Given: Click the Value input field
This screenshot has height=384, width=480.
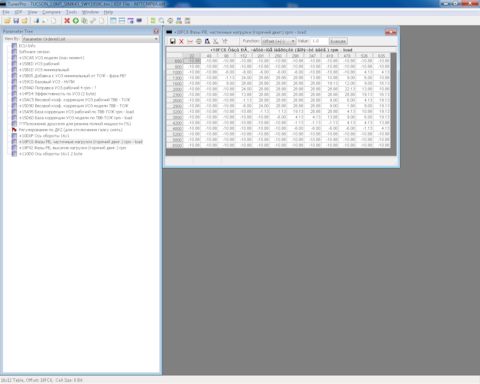Looking at the screenshot, I should click(319, 41).
